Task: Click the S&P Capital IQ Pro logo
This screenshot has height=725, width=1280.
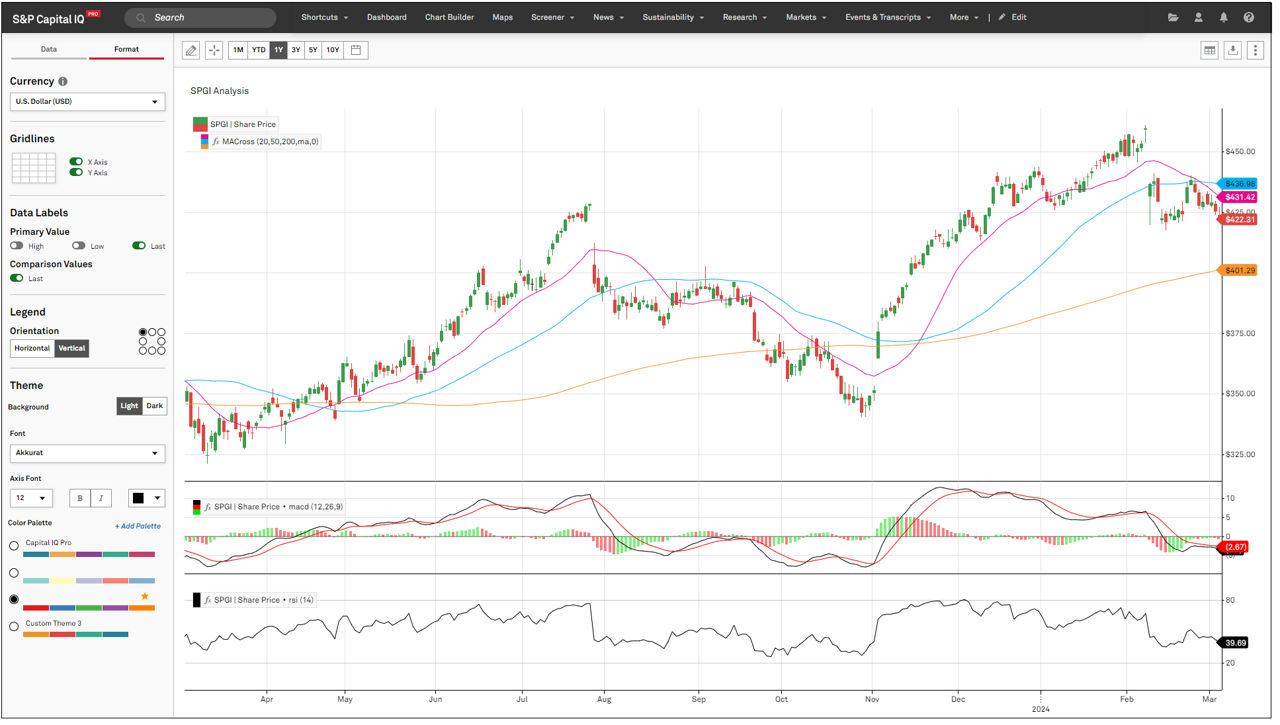Action: [56, 17]
